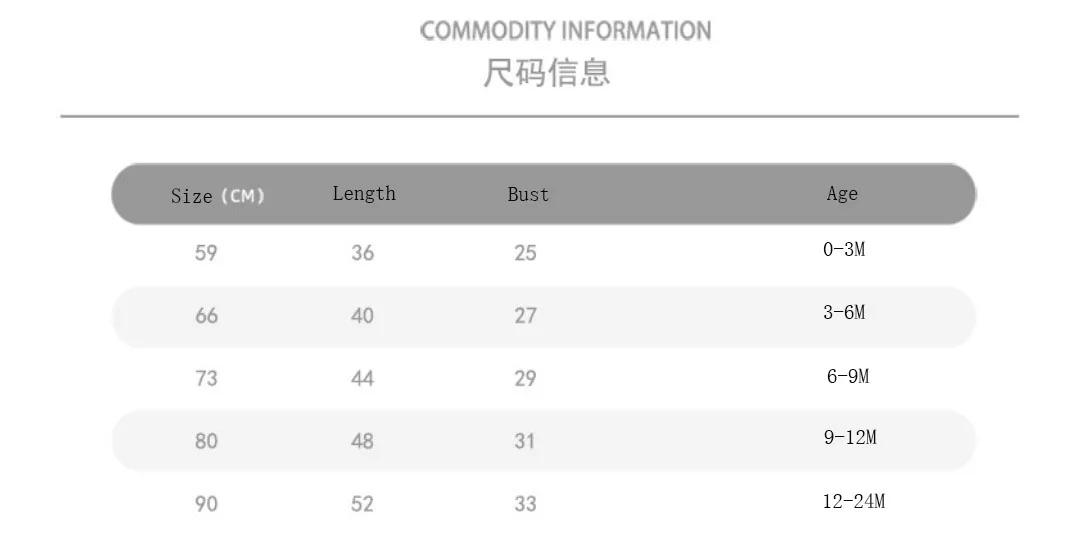This screenshot has width=1071, height=550.
Task: Click the COMMODITY INFORMATION title
Action: 565,31
